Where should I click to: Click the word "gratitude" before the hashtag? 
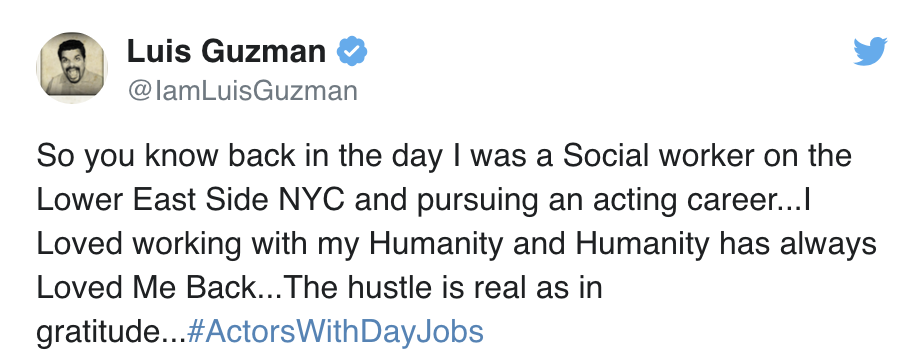97,333
